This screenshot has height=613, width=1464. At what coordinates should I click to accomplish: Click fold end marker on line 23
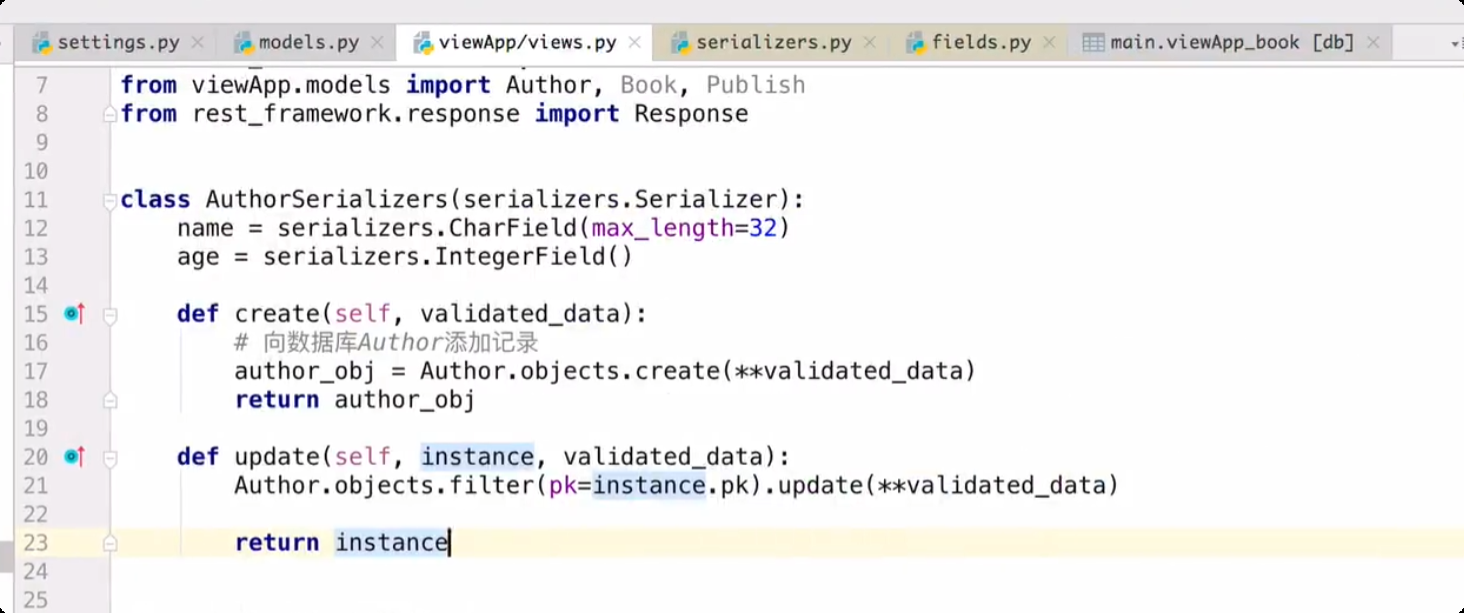click(x=110, y=543)
